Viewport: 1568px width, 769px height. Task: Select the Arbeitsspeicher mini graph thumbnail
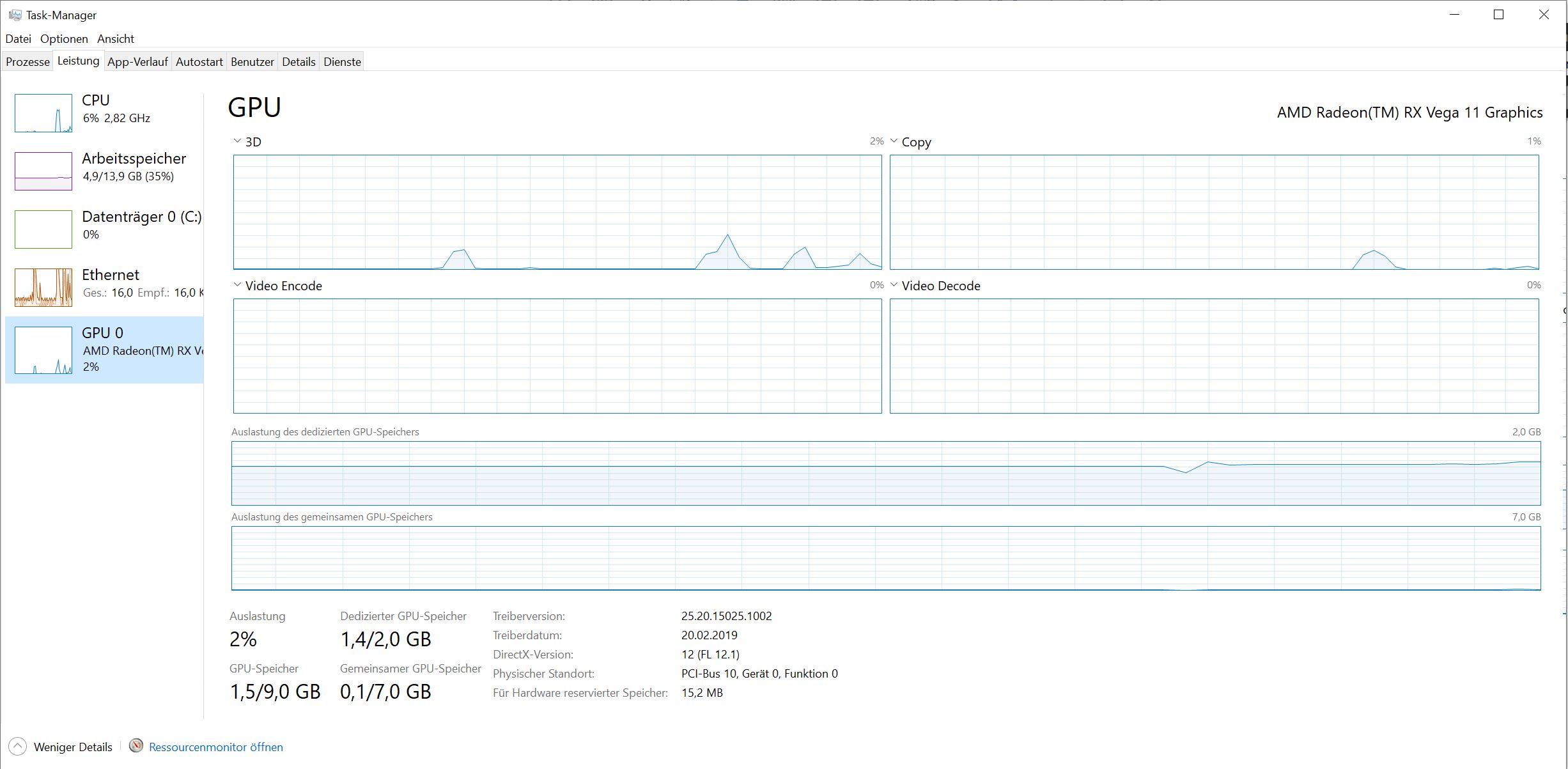[43, 171]
